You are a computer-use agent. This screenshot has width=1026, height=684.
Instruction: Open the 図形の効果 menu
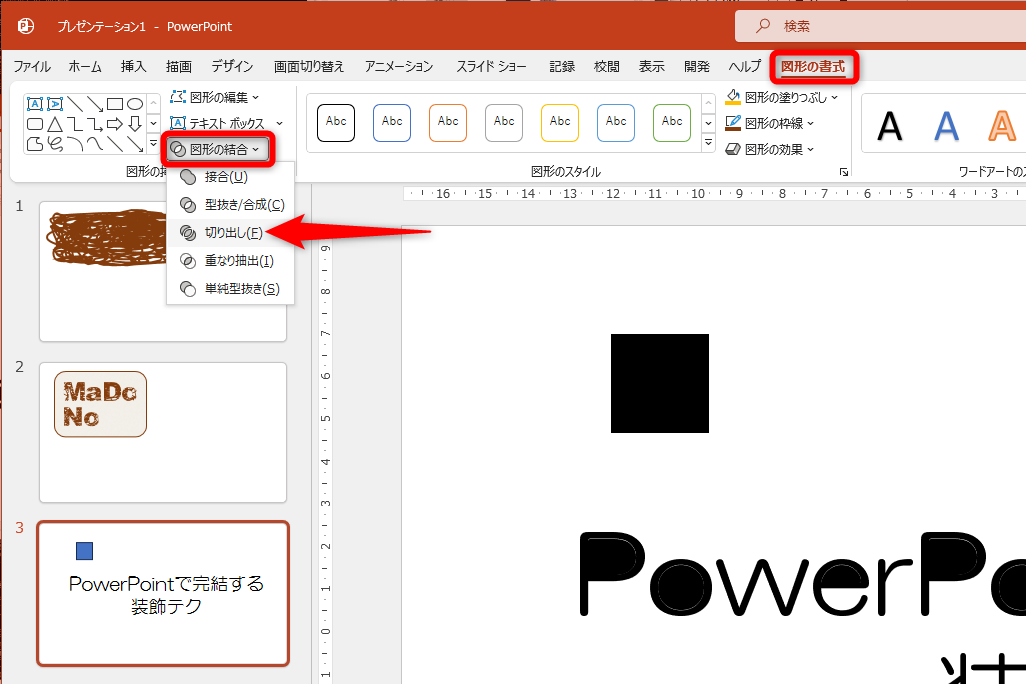coord(780,148)
